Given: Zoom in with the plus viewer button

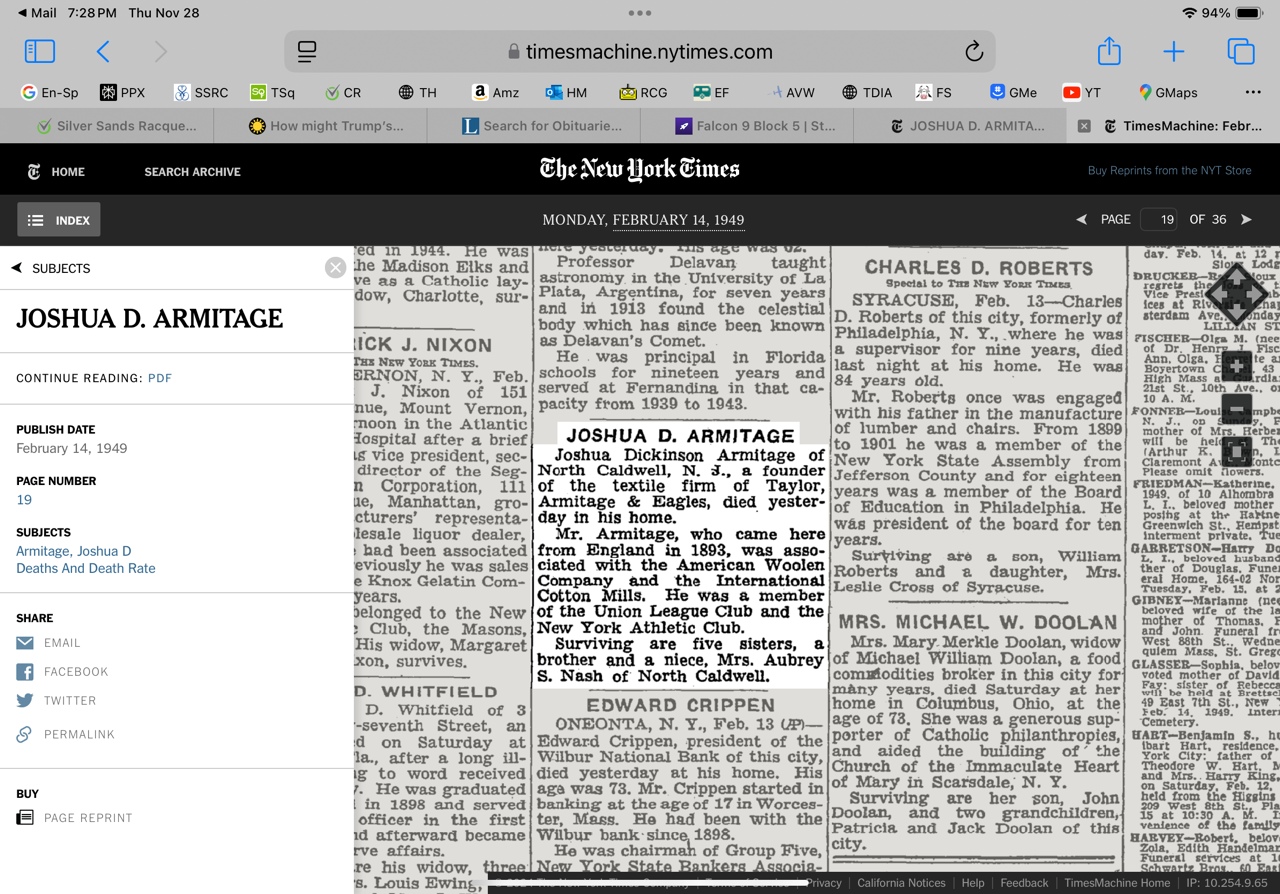Looking at the screenshot, I should 1236,367.
